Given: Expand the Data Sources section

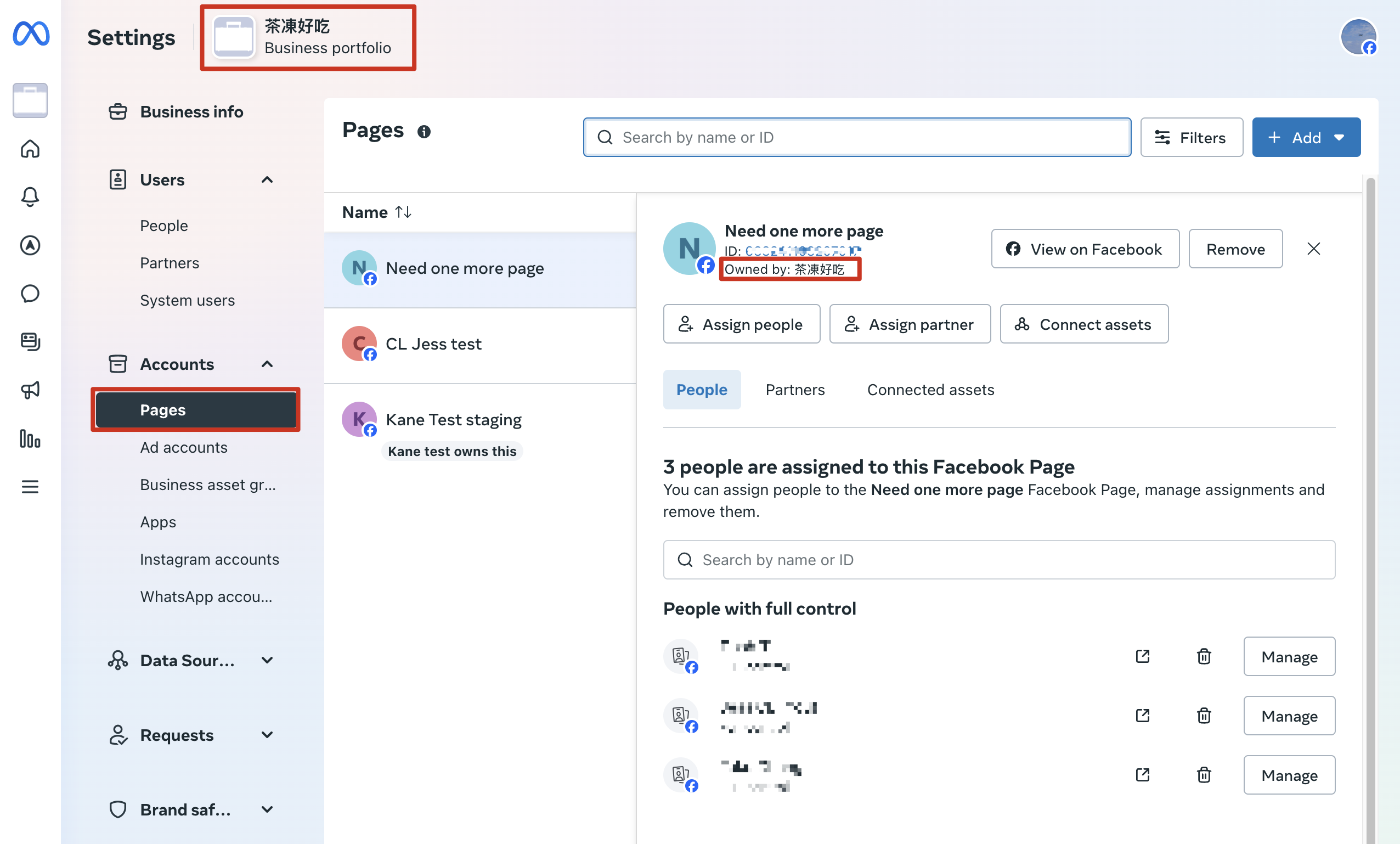Looking at the screenshot, I should click(x=267, y=660).
